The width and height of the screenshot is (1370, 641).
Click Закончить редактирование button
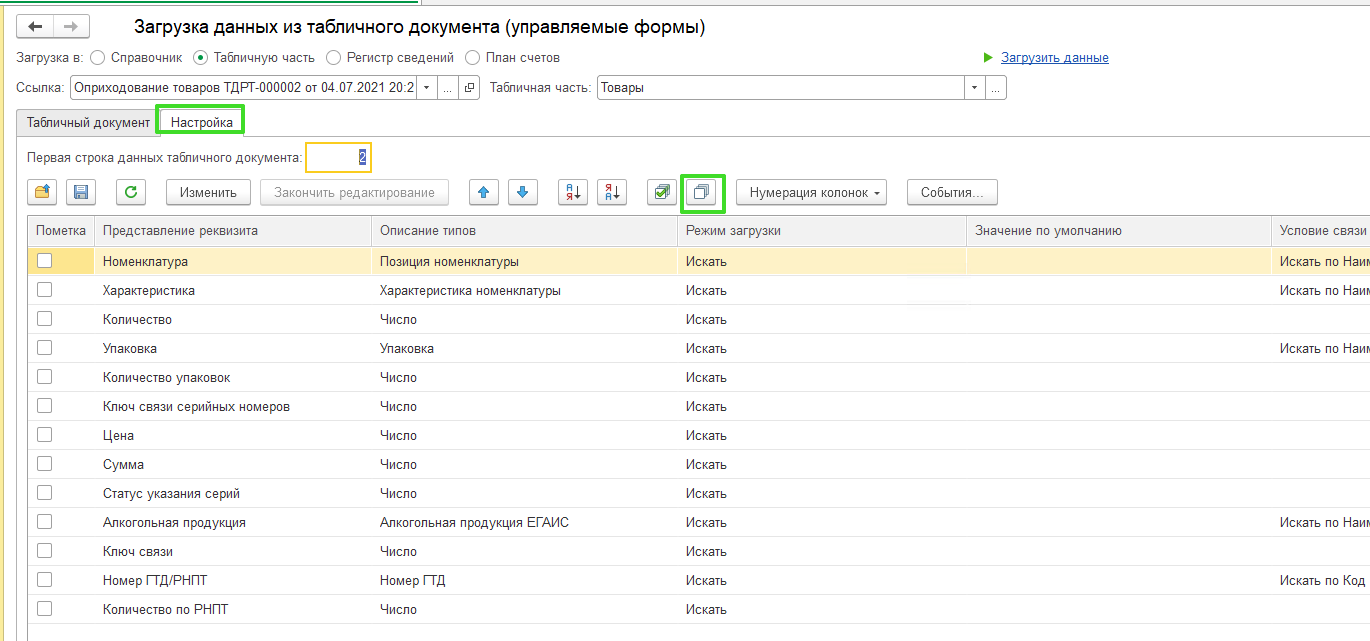point(355,193)
